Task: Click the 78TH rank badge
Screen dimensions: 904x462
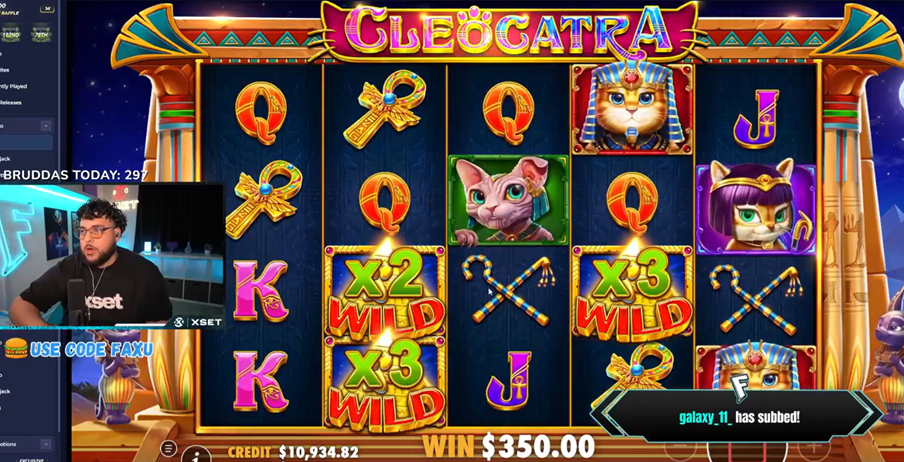Action: click(41, 34)
